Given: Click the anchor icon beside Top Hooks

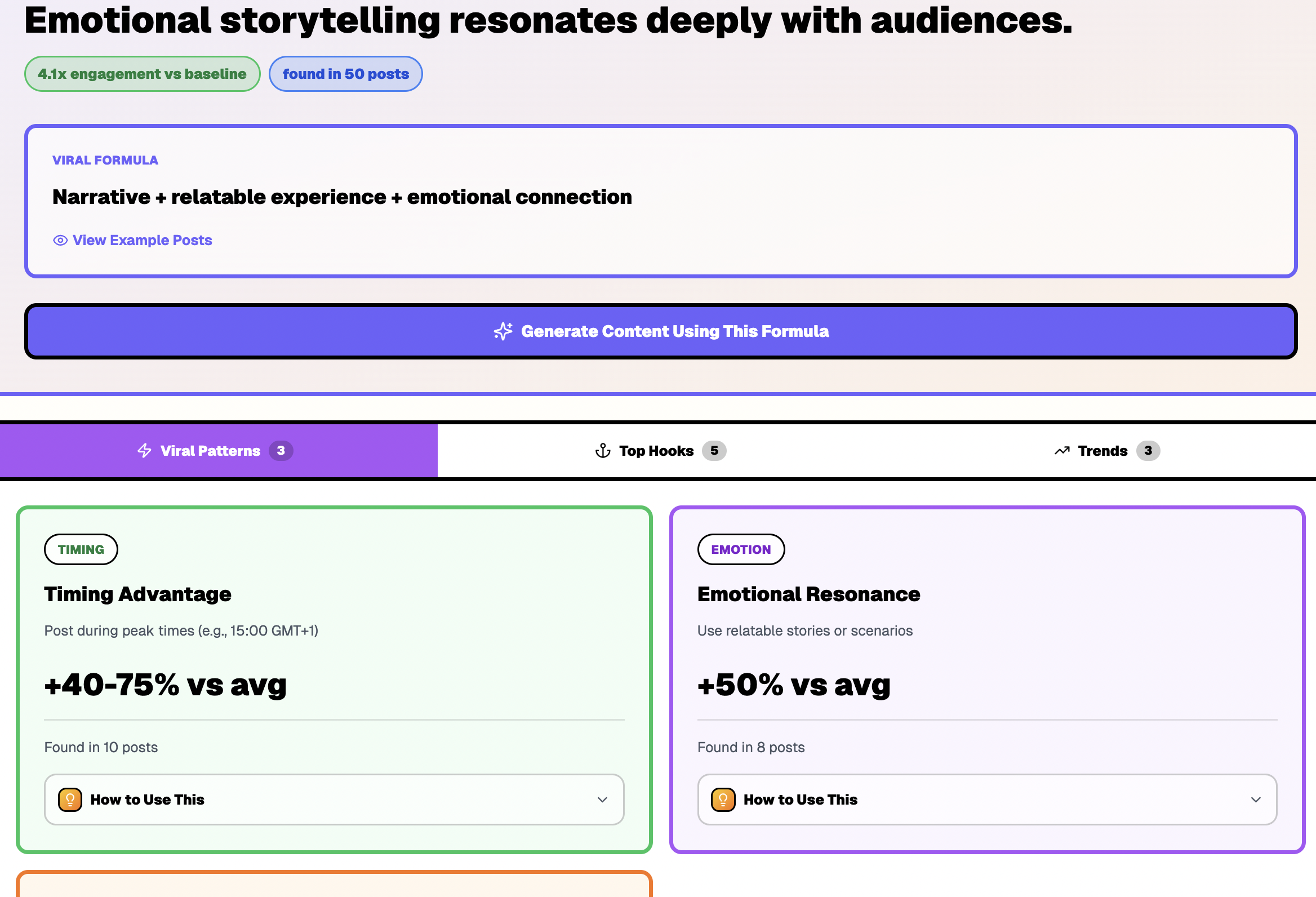Looking at the screenshot, I should 602,451.
